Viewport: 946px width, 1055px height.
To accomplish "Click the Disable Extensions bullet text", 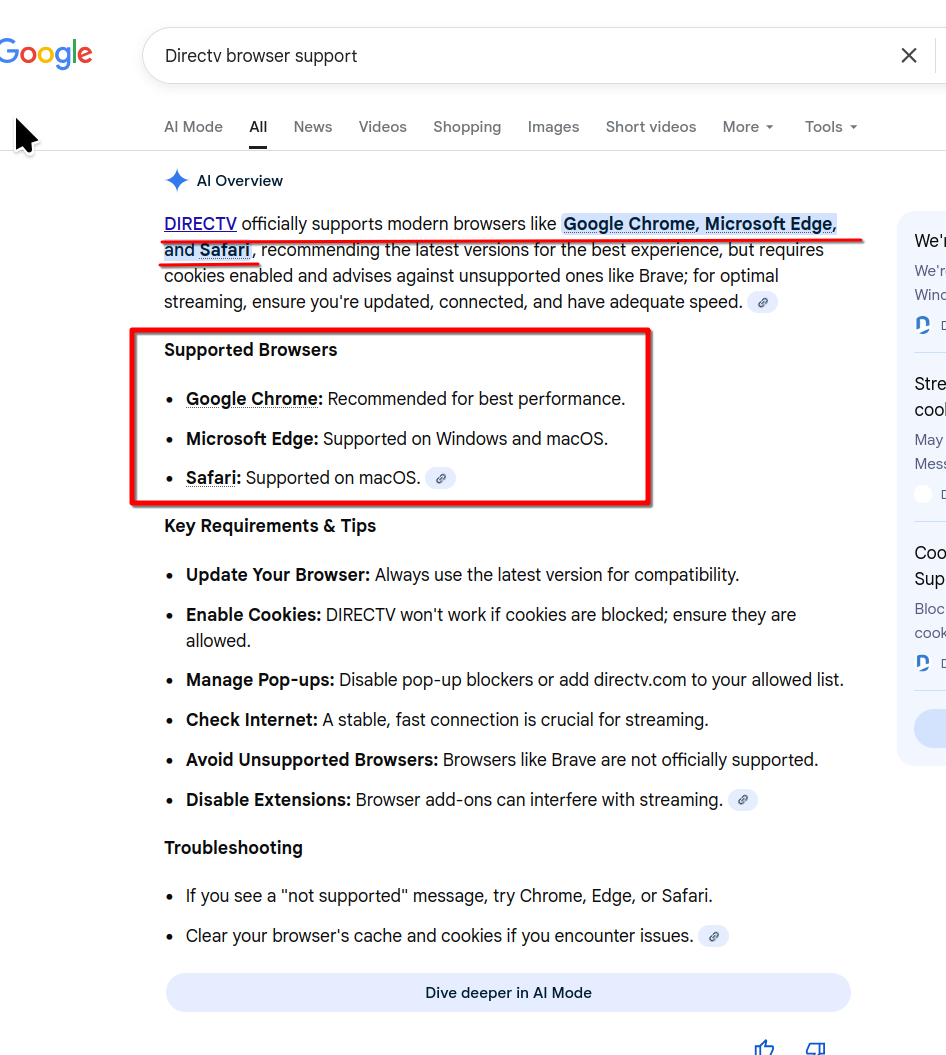I will [454, 800].
